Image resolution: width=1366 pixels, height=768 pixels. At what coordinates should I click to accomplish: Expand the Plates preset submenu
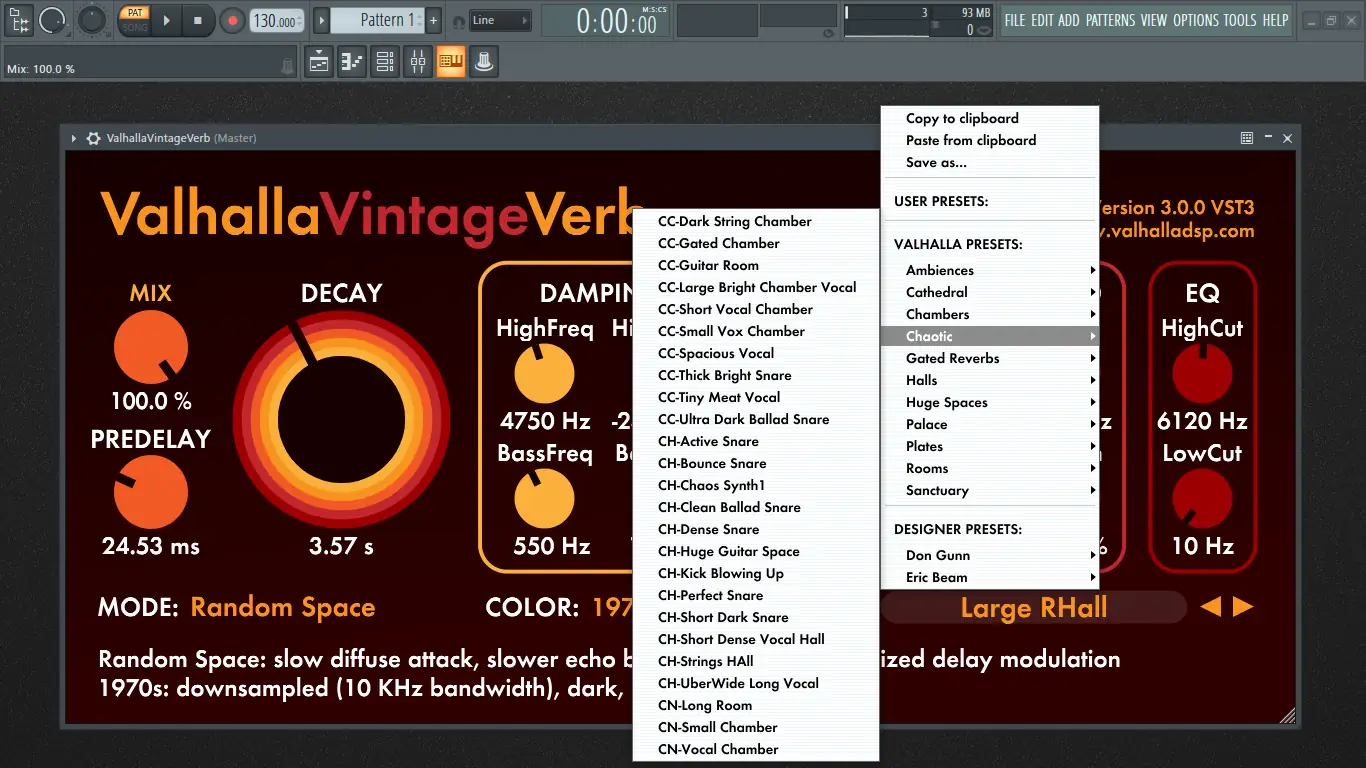tap(990, 446)
